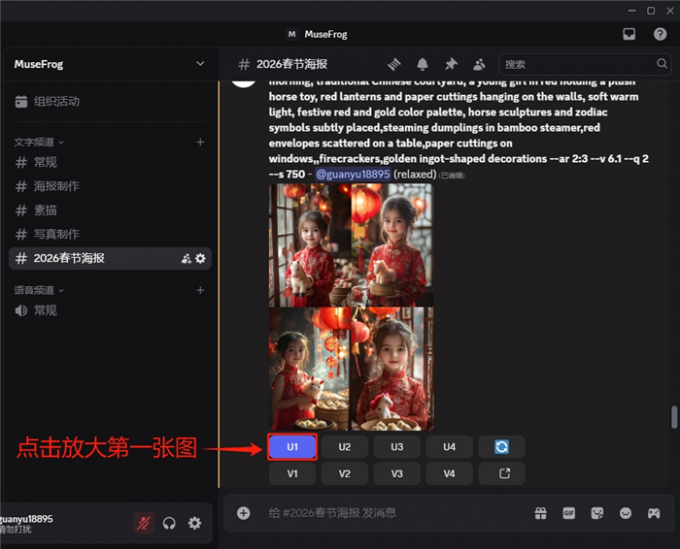
Task: Open the inbox icon in title bar
Action: pos(629,34)
